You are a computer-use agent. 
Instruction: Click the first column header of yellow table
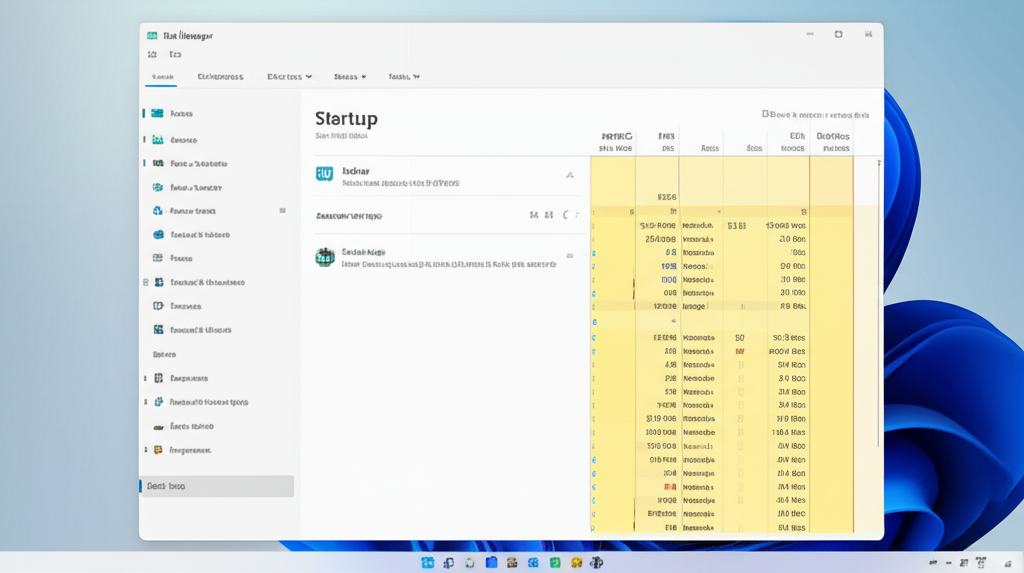615,142
